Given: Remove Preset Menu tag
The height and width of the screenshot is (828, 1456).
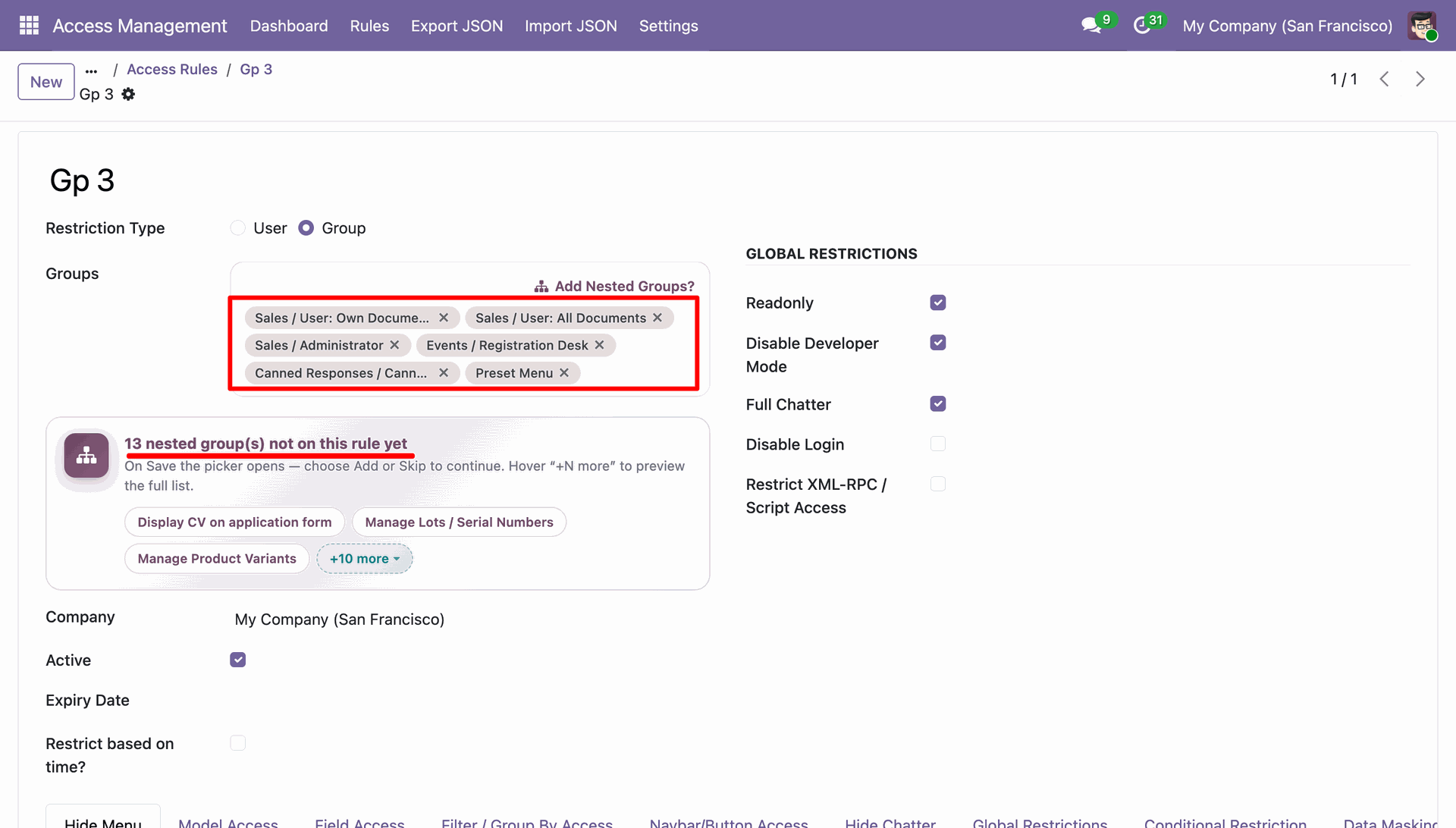Looking at the screenshot, I should [564, 373].
